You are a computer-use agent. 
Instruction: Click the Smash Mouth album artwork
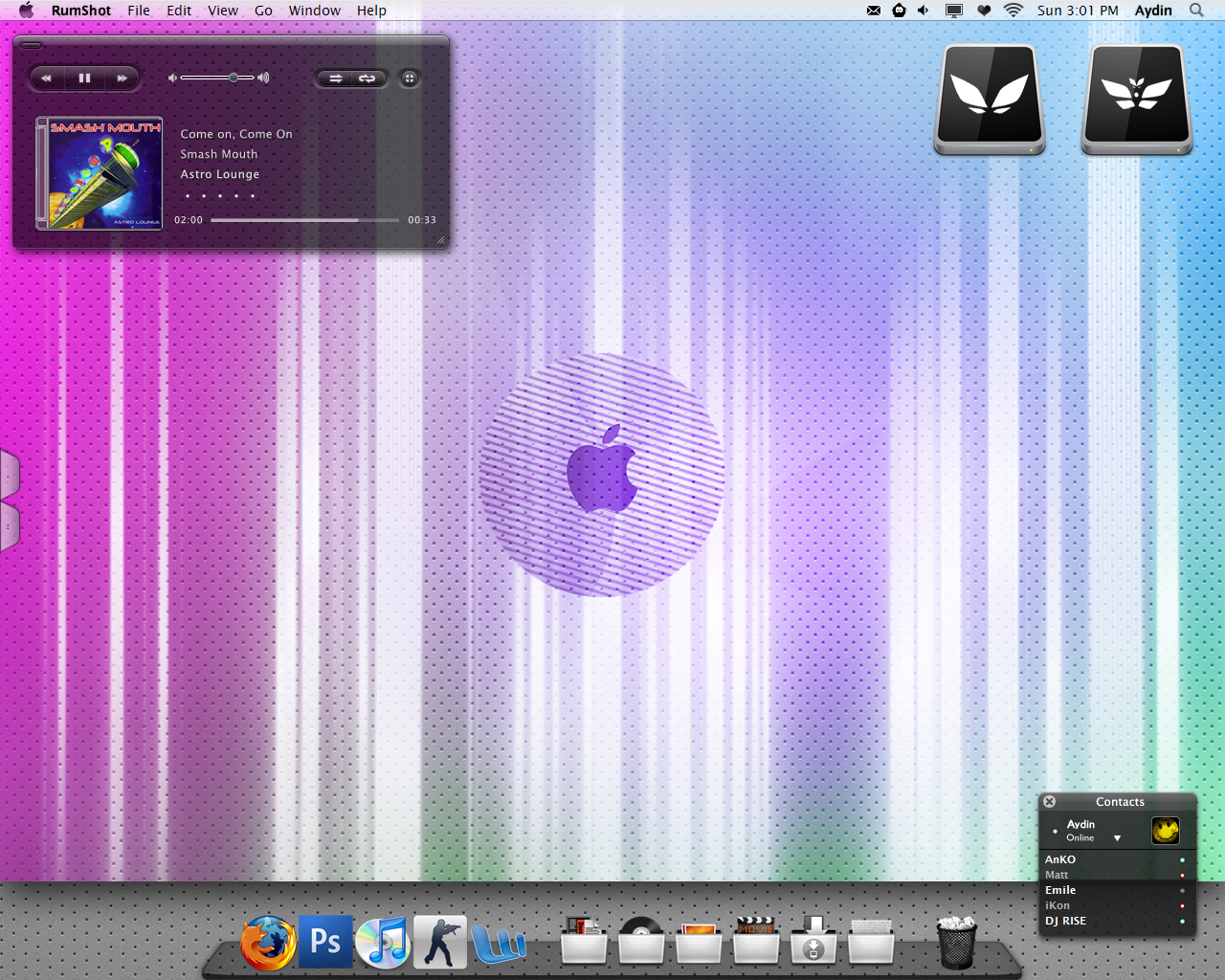[x=100, y=173]
